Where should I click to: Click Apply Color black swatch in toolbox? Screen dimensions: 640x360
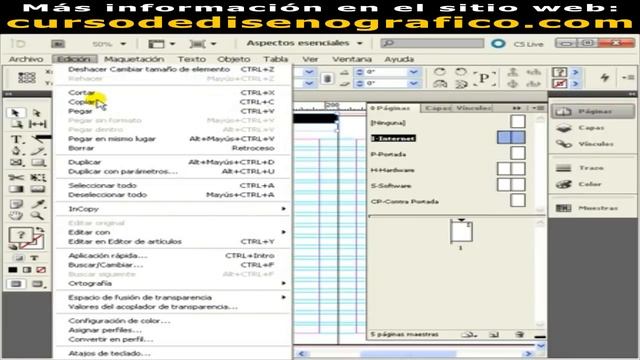point(13,270)
